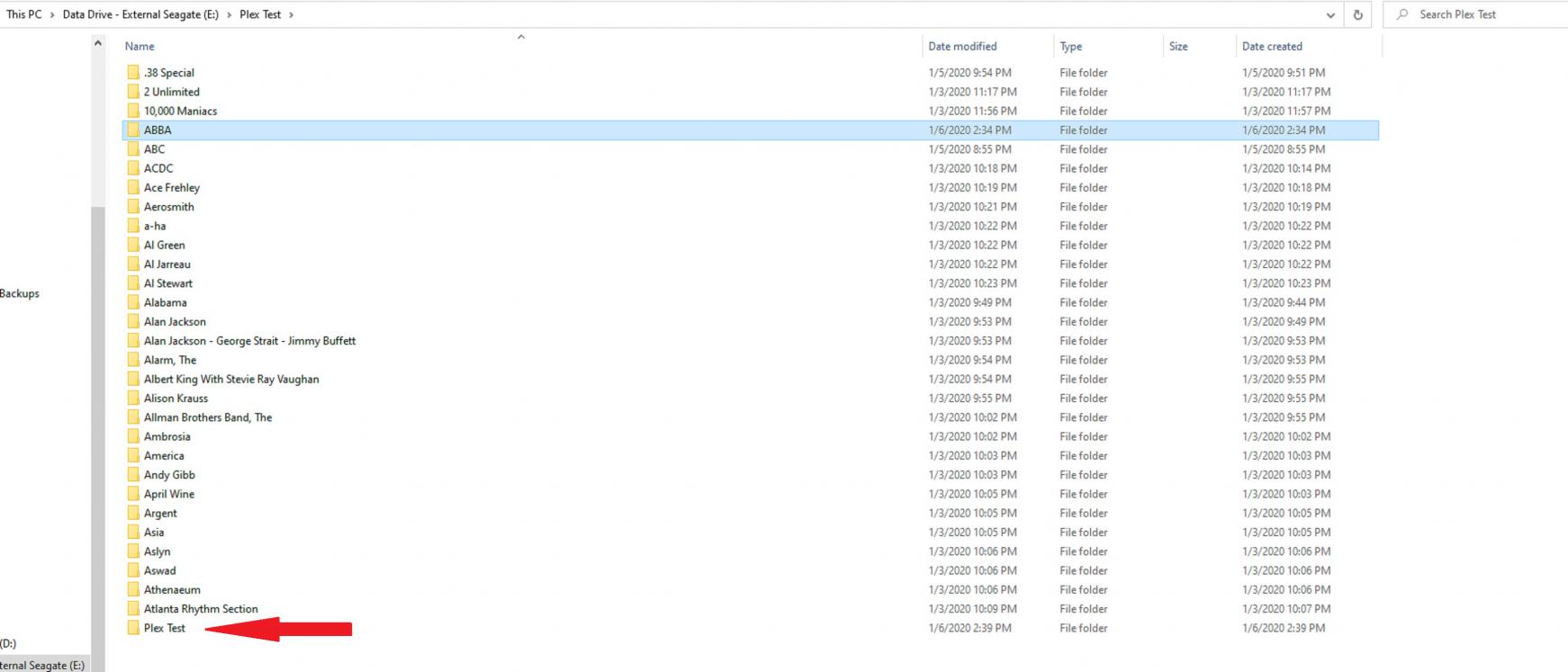Viewport: 1568px width, 672px height.
Task: Select External Seagate (E:) in navigation pane
Action: pos(42,665)
